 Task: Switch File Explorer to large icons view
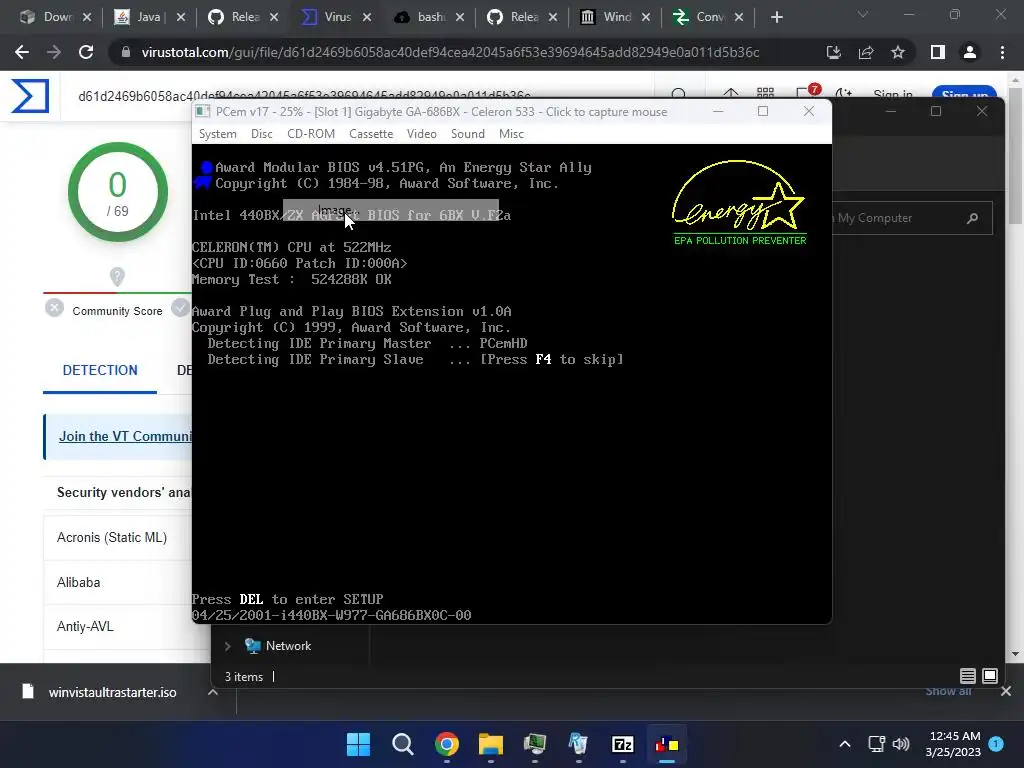(x=989, y=676)
